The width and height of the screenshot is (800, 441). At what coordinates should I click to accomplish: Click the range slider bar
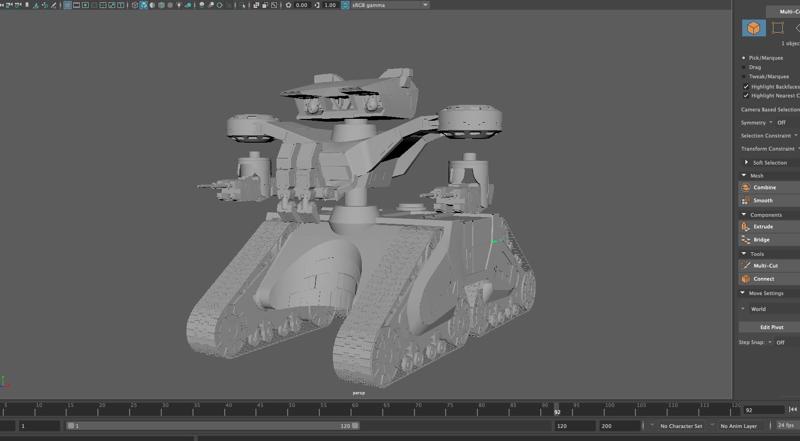click(x=213, y=426)
